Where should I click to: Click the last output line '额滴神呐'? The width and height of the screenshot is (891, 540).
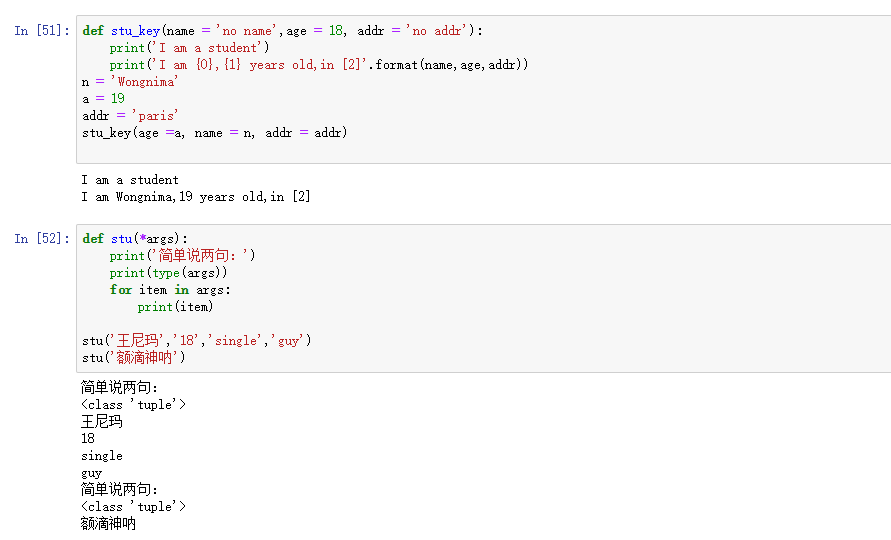point(108,524)
